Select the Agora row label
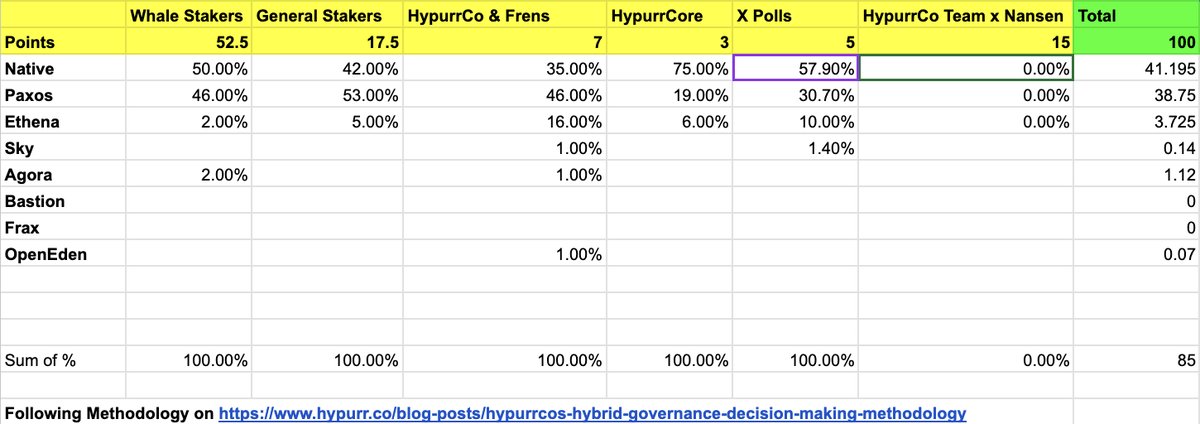 click(63, 175)
